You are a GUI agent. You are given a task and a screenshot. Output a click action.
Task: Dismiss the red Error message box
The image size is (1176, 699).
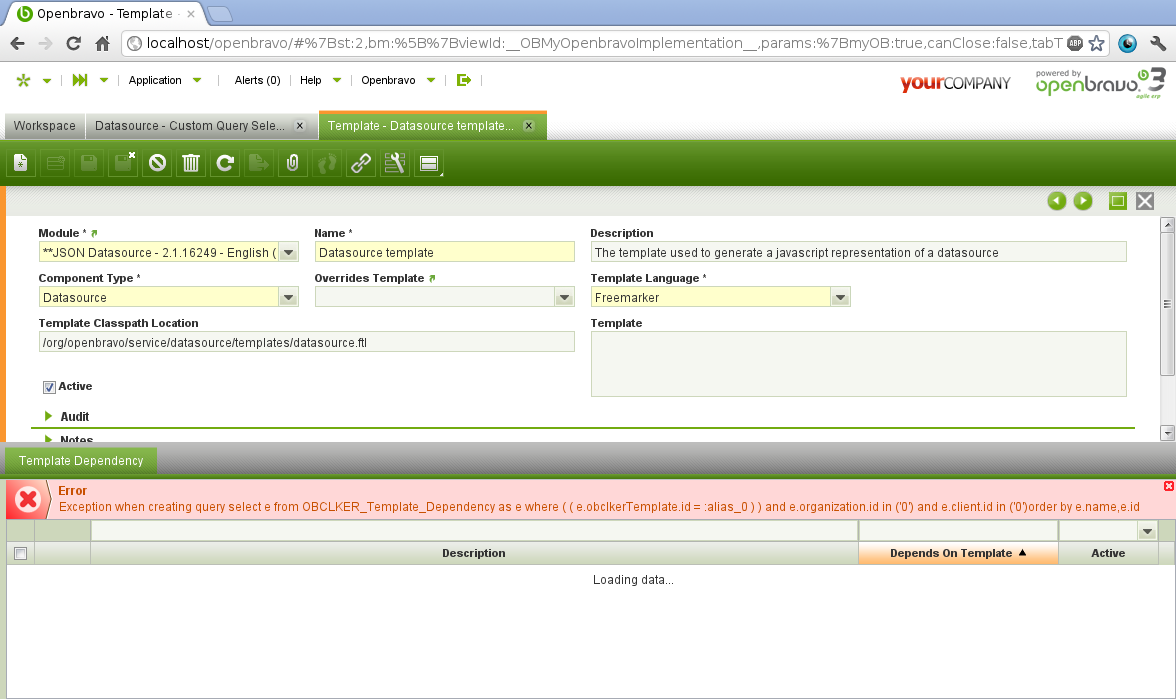point(1169,486)
